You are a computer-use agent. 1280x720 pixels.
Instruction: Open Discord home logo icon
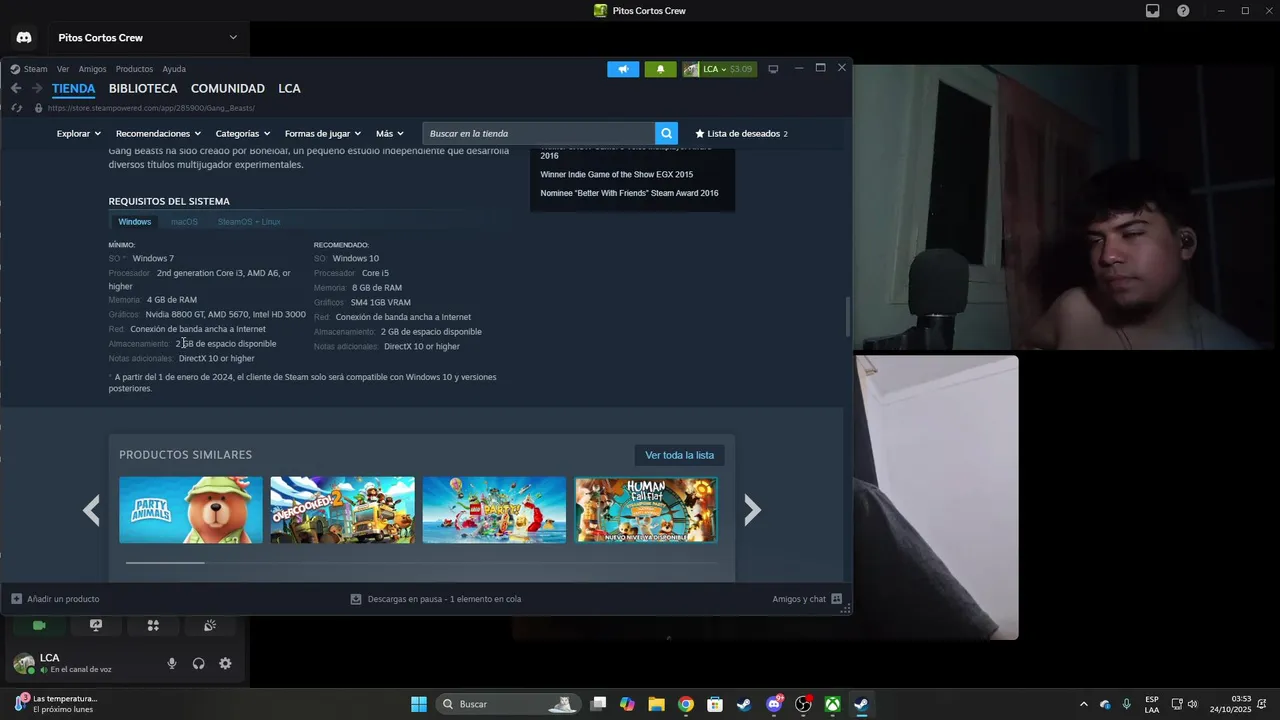click(24, 37)
